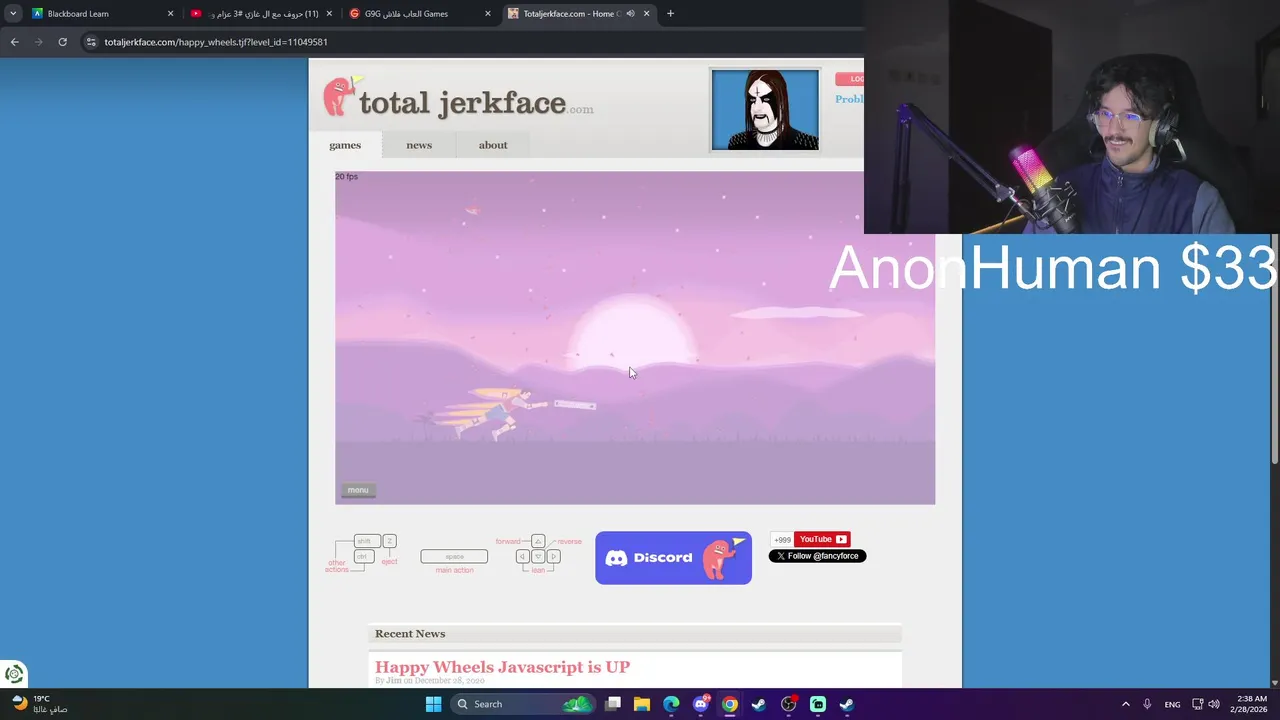Open Microsoft Edge from the taskbar
Screen dimensions: 1280x720
671,704
